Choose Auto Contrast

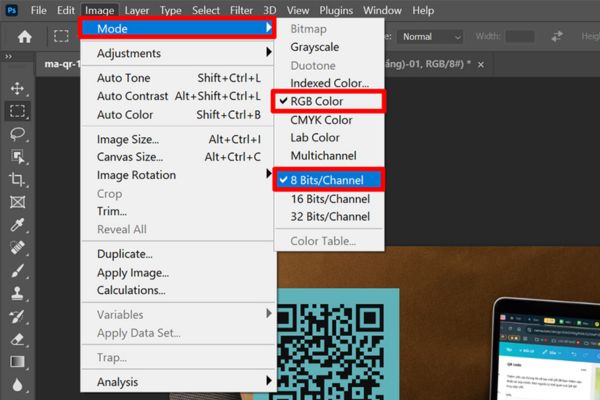[x=178, y=96]
